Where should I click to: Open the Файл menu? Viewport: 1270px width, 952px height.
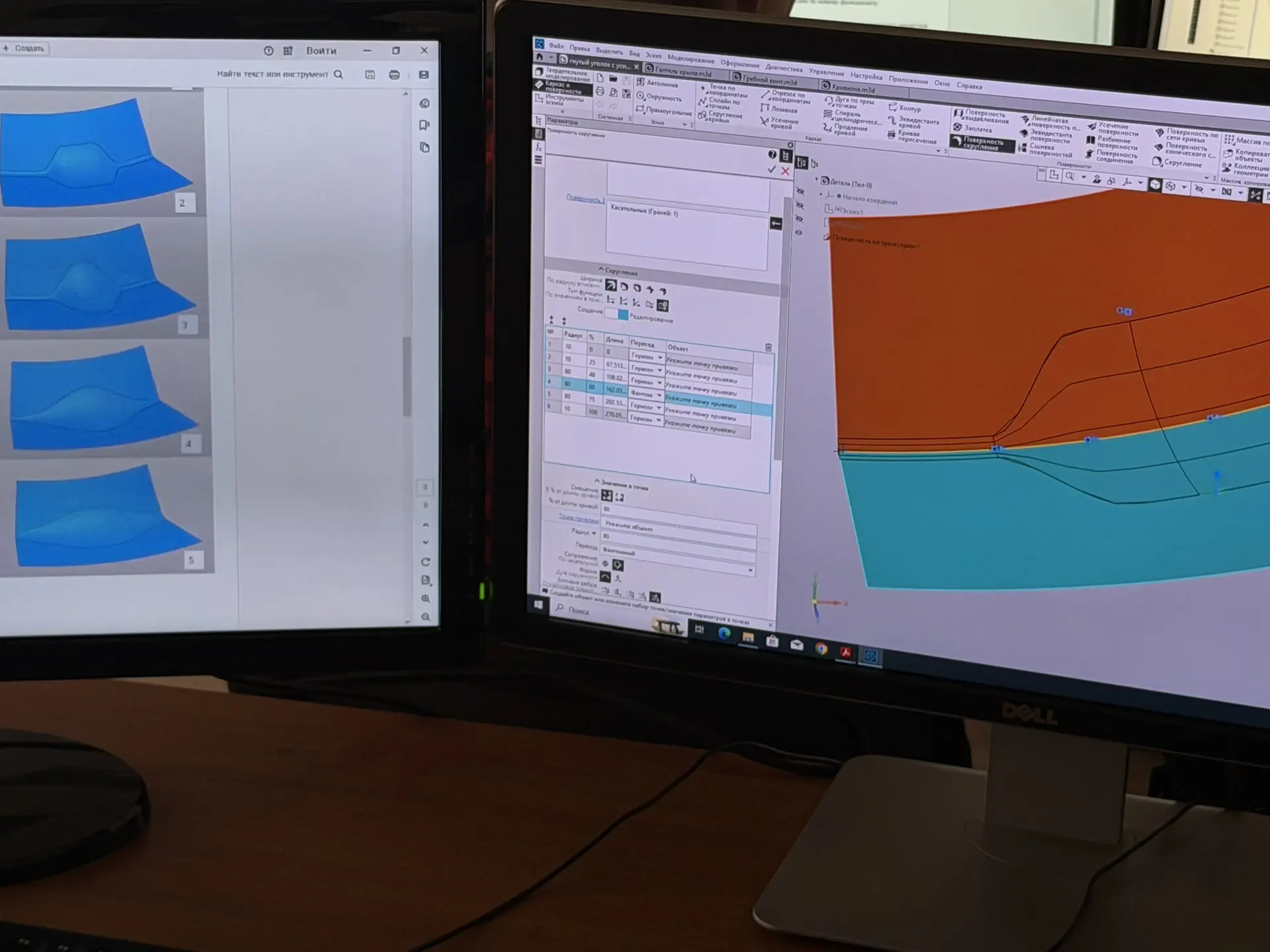point(556,46)
